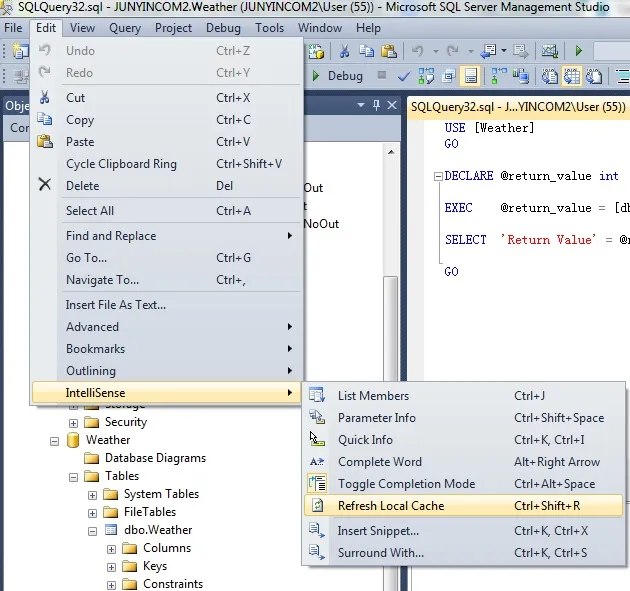This screenshot has width=630, height=591.
Task: Toggle Include Client Statistics
Action: pyautogui.click(x=521, y=76)
